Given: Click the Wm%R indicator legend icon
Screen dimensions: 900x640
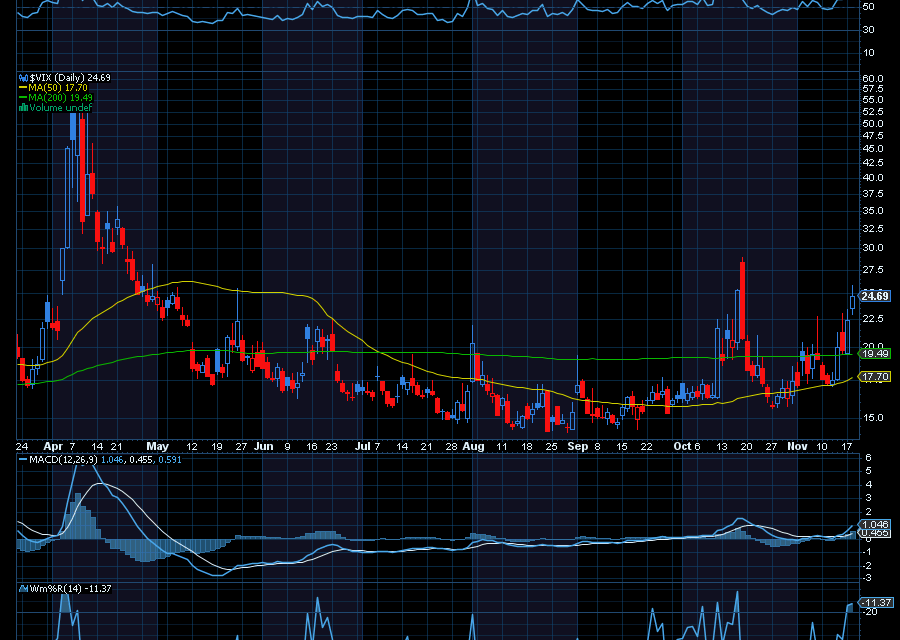Looking at the screenshot, I should point(22,588).
